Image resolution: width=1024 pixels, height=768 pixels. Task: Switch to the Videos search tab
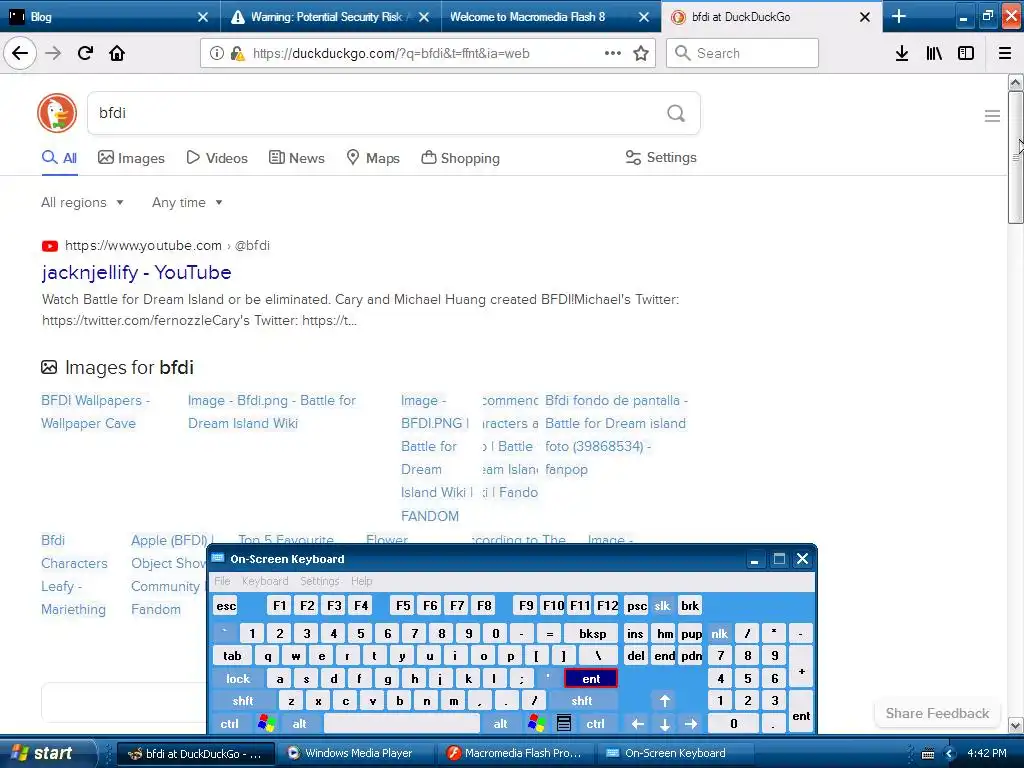pos(217,158)
